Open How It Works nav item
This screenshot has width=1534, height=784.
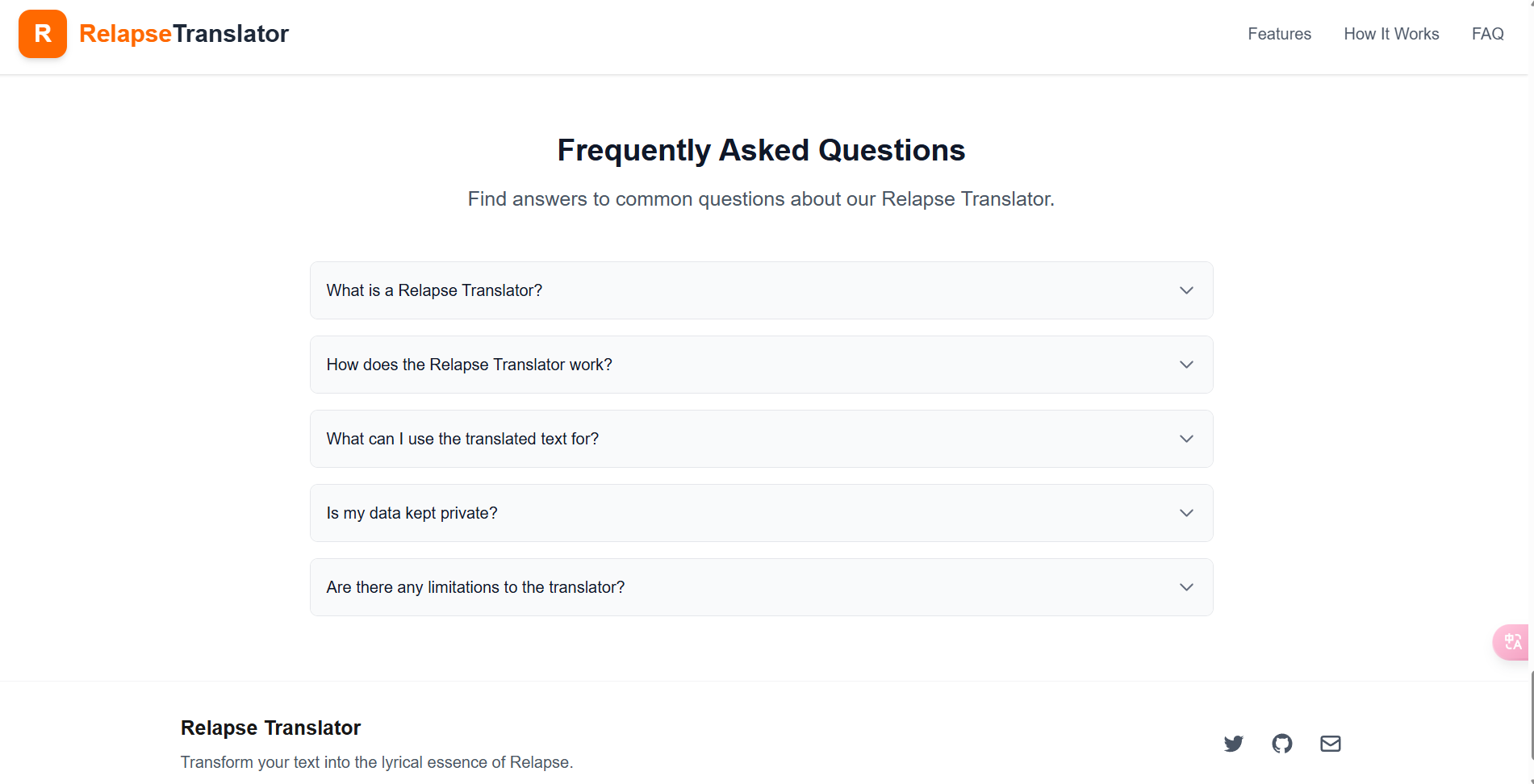coord(1391,34)
